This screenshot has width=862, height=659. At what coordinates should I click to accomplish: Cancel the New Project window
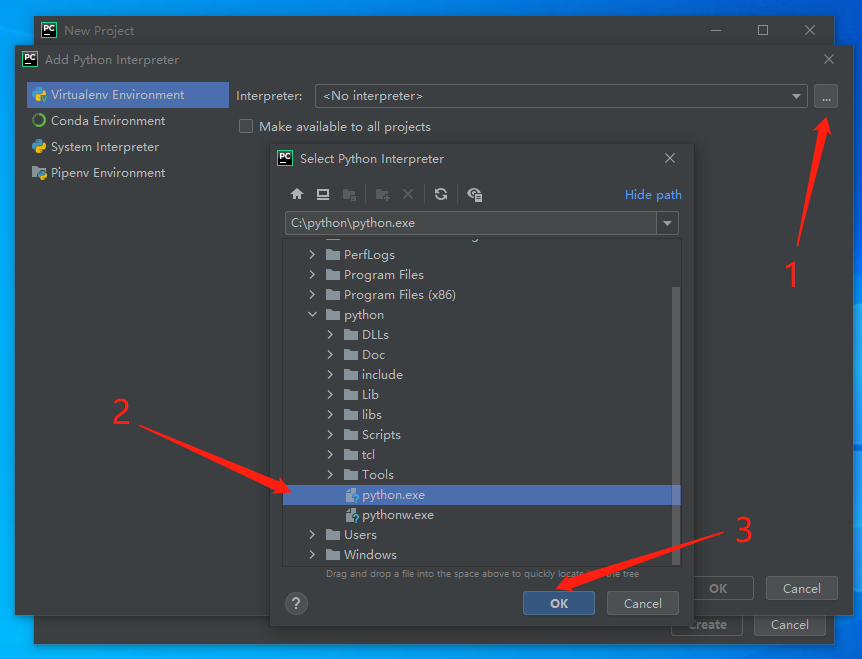(789, 625)
